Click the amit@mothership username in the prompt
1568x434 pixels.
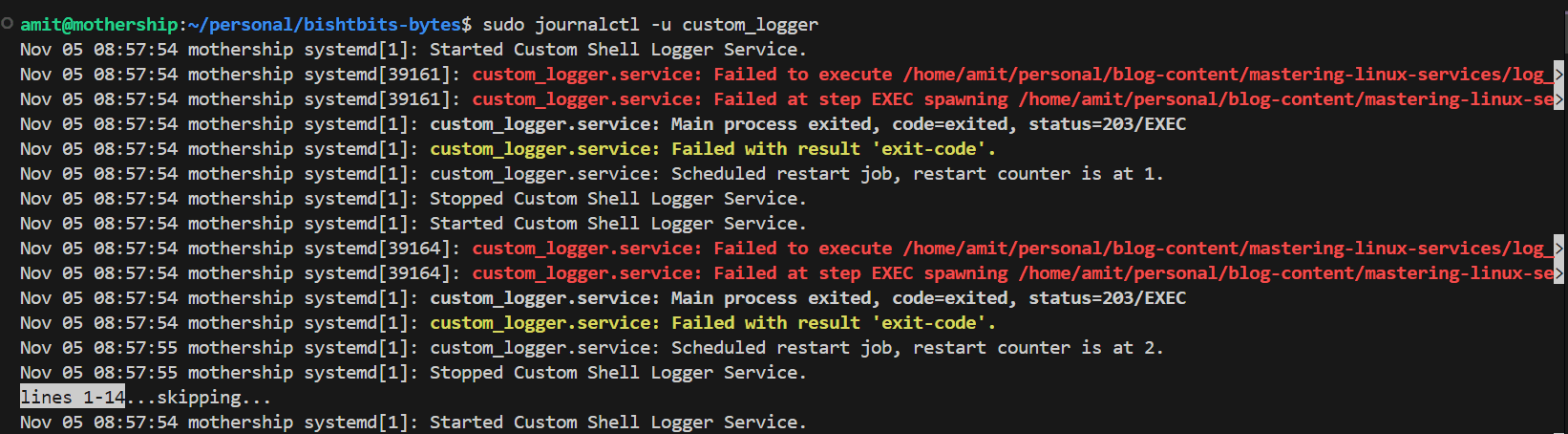pyautogui.click(x=99, y=25)
